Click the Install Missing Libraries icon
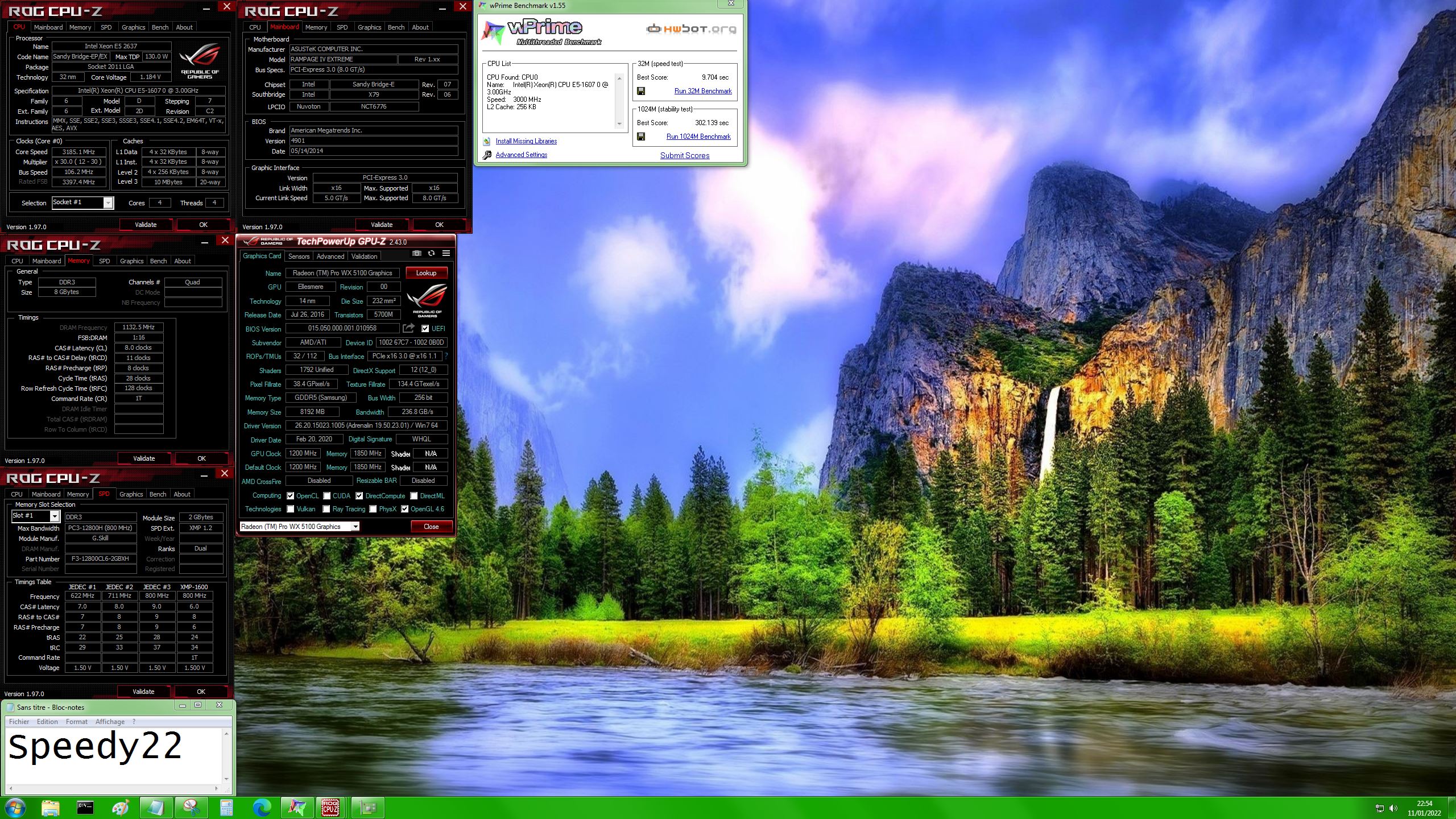 487,141
